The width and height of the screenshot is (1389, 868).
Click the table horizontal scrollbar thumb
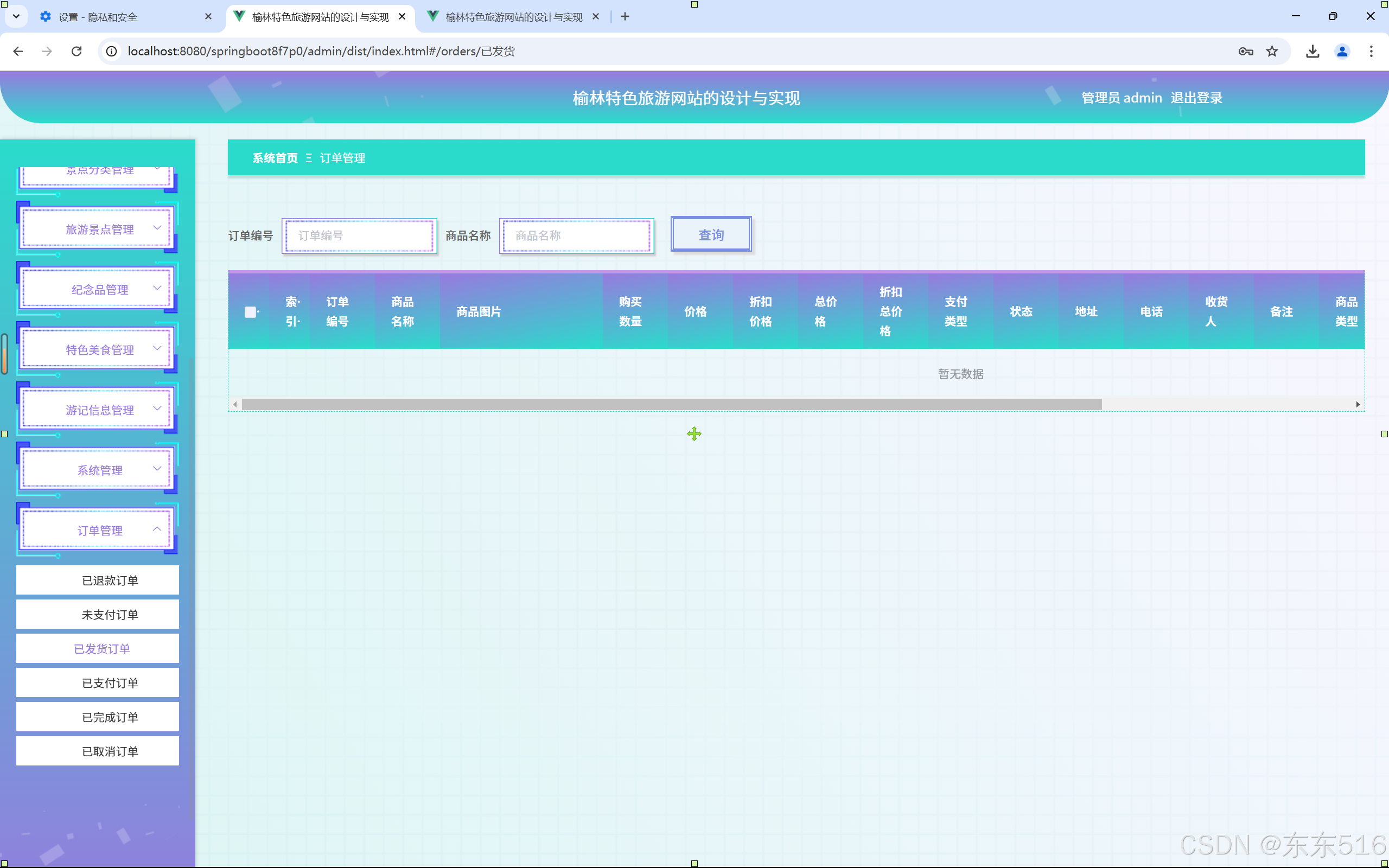click(672, 404)
